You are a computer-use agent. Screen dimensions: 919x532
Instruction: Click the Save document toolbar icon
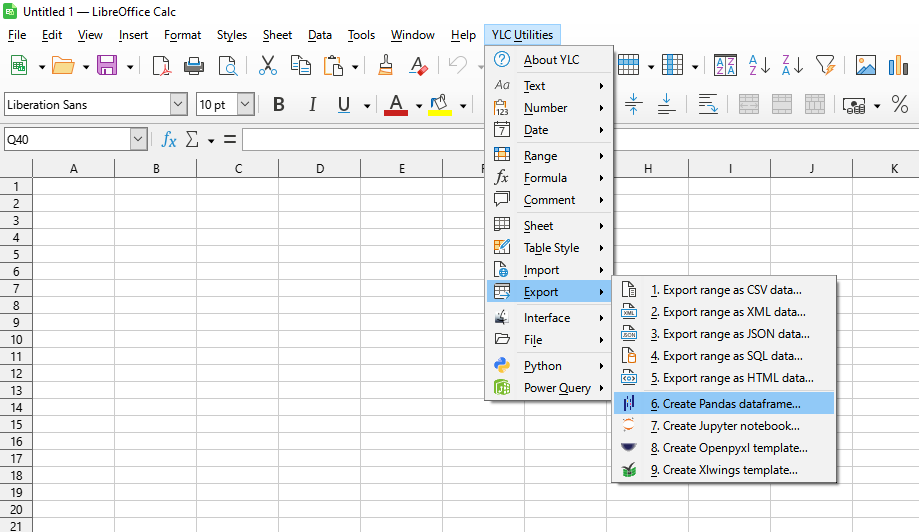pos(106,66)
